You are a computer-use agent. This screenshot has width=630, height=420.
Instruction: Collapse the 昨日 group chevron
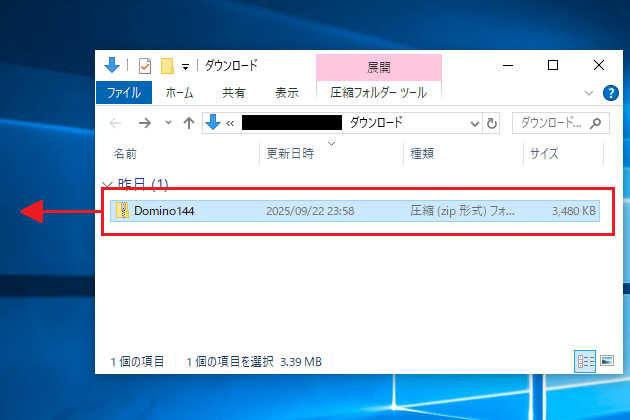[x=107, y=185]
